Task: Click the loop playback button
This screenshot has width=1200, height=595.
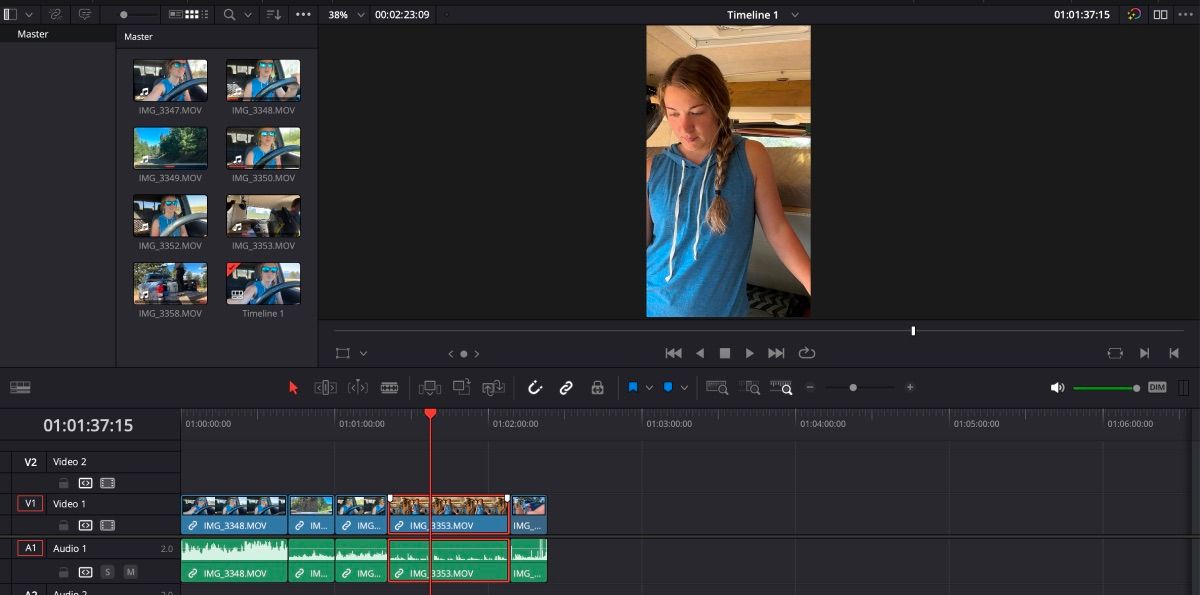Action: tap(806, 353)
